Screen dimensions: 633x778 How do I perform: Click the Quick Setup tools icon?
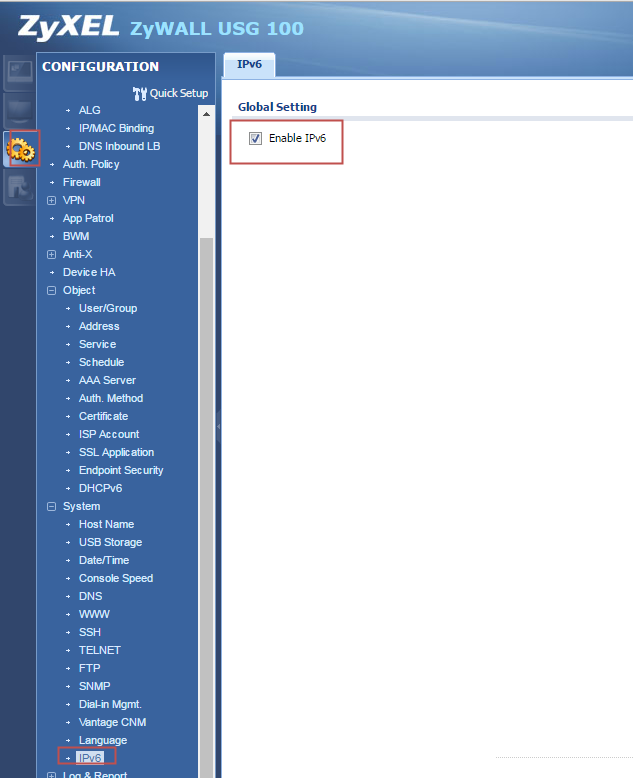coord(139,93)
